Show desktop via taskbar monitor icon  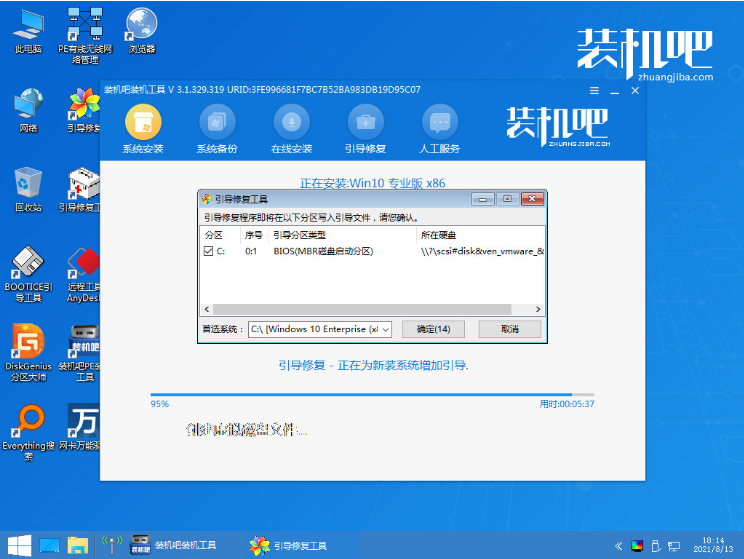(x=49, y=546)
